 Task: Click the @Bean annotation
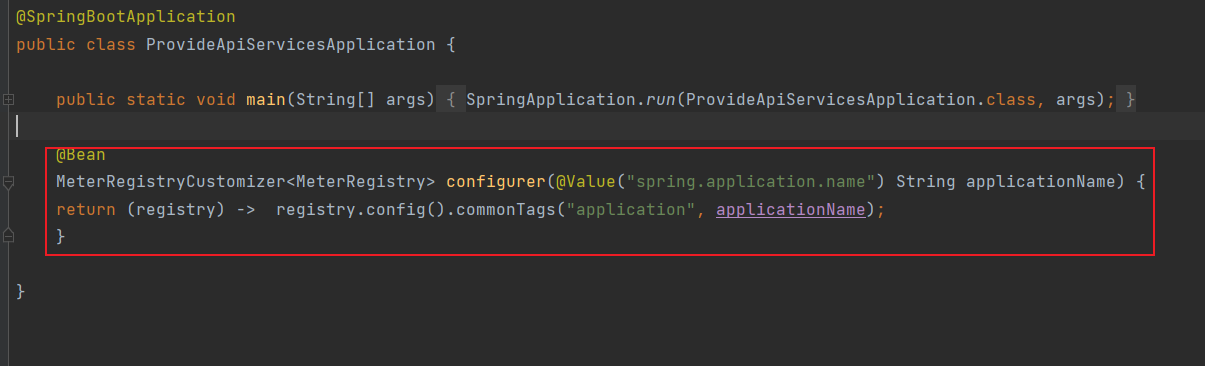click(x=81, y=155)
